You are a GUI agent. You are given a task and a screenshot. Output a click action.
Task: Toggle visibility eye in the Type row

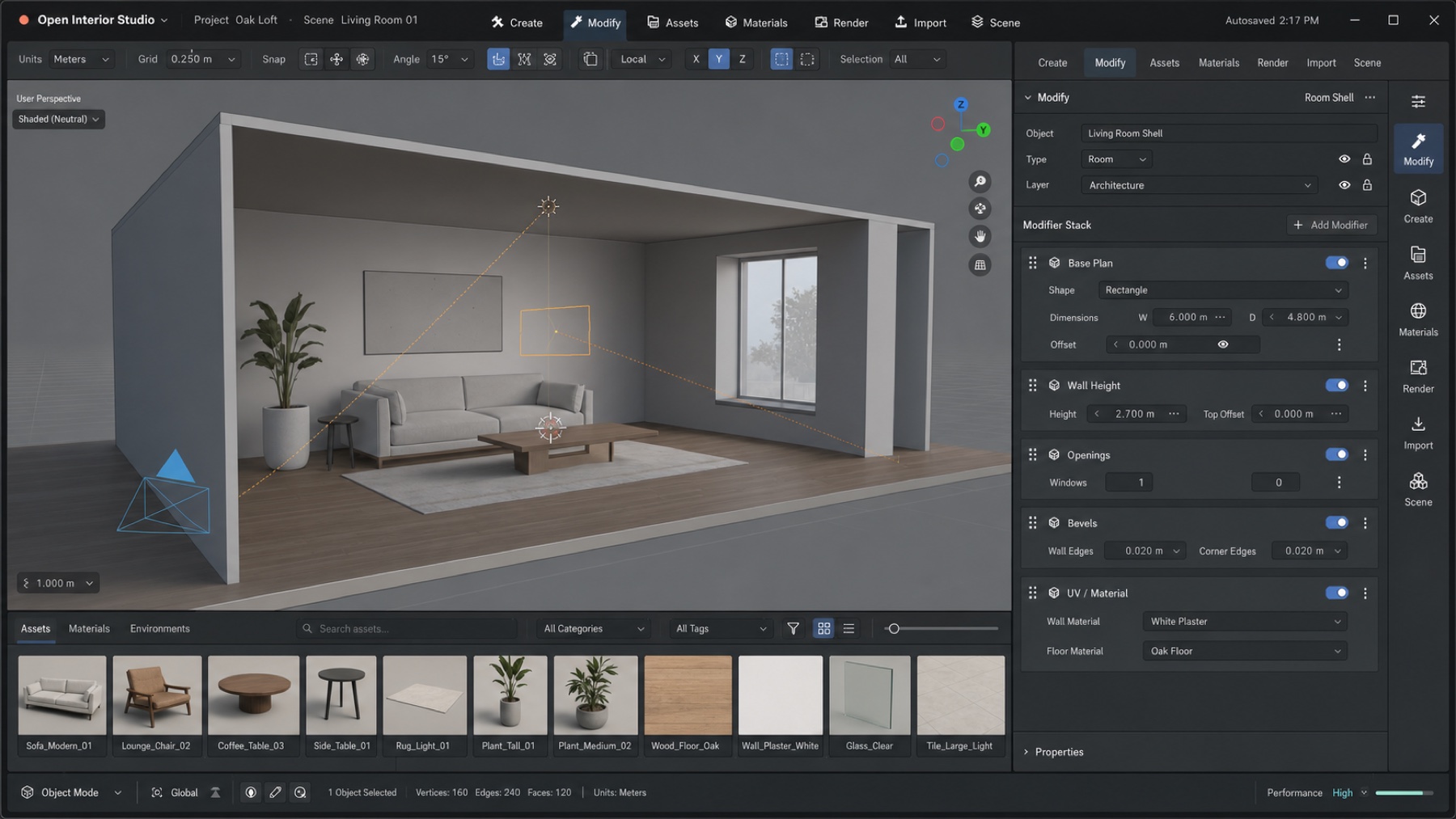1344,159
